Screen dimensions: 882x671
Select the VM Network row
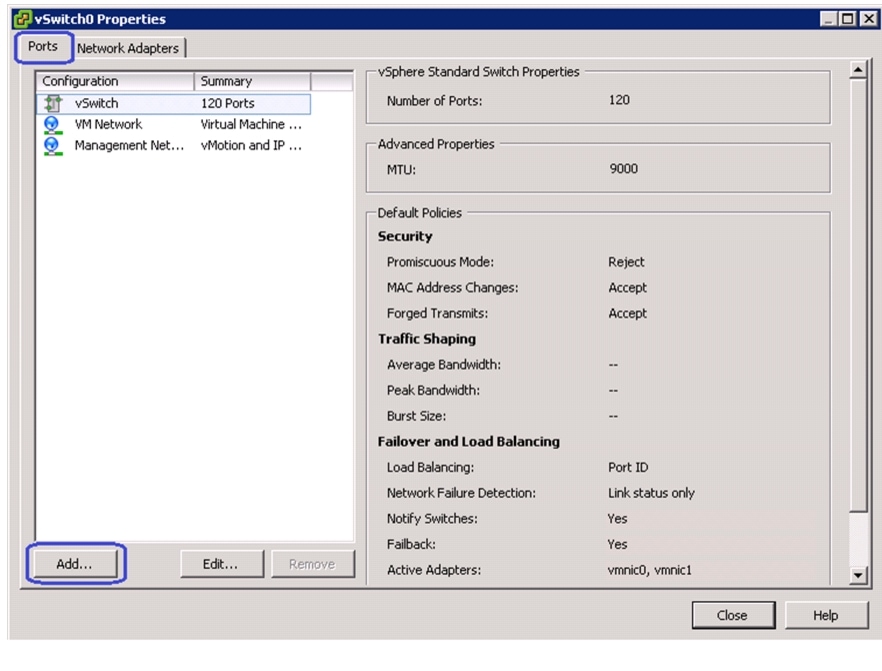(x=174, y=124)
